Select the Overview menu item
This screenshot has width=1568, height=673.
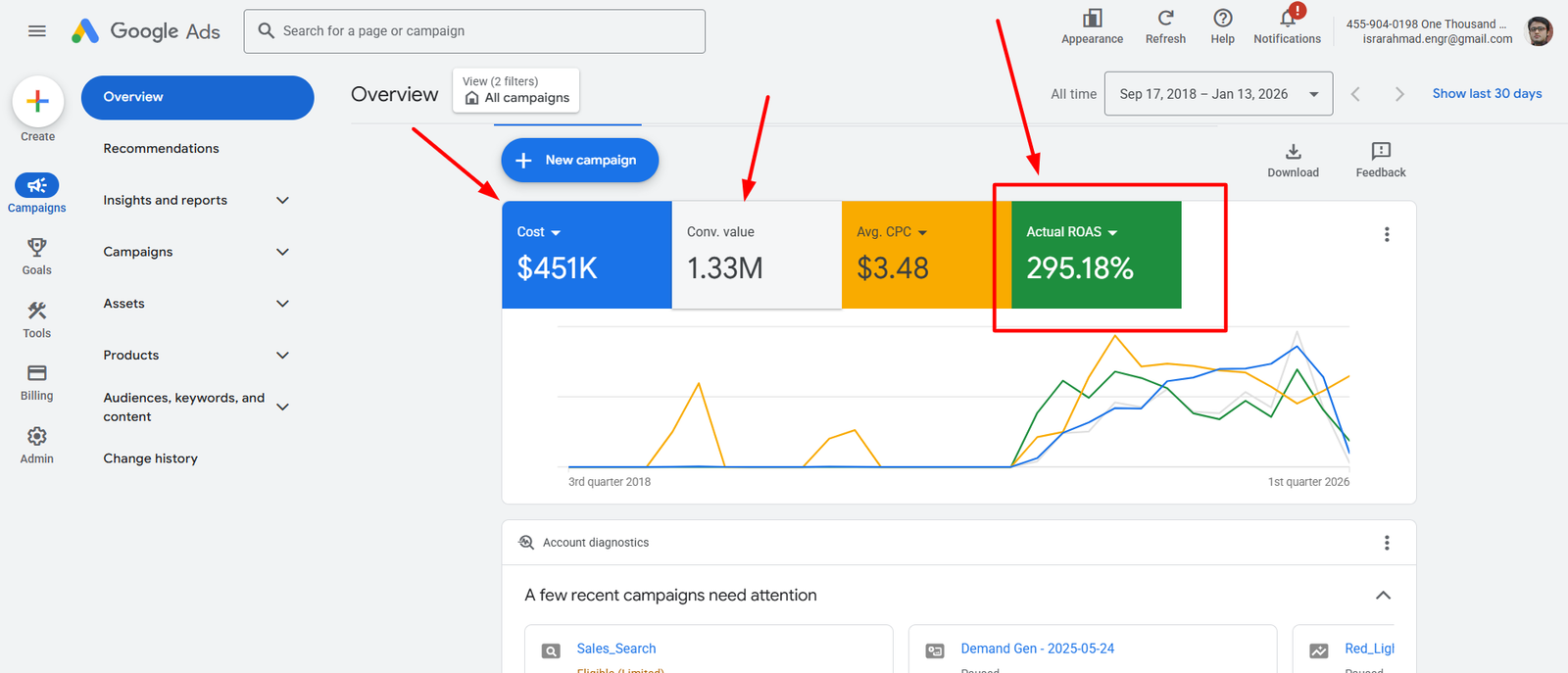197,97
